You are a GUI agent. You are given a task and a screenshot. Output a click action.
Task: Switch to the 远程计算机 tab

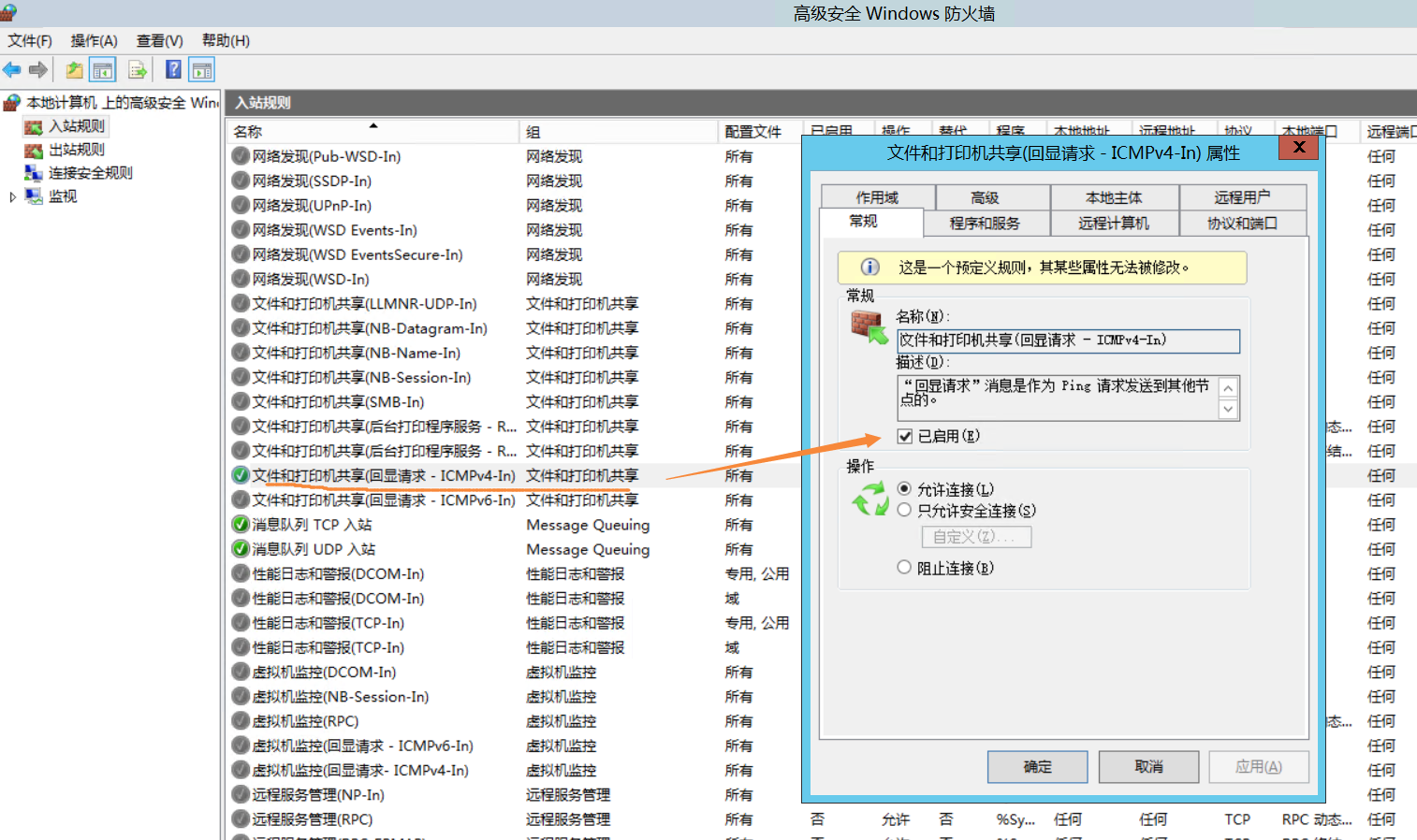click(1114, 223)
